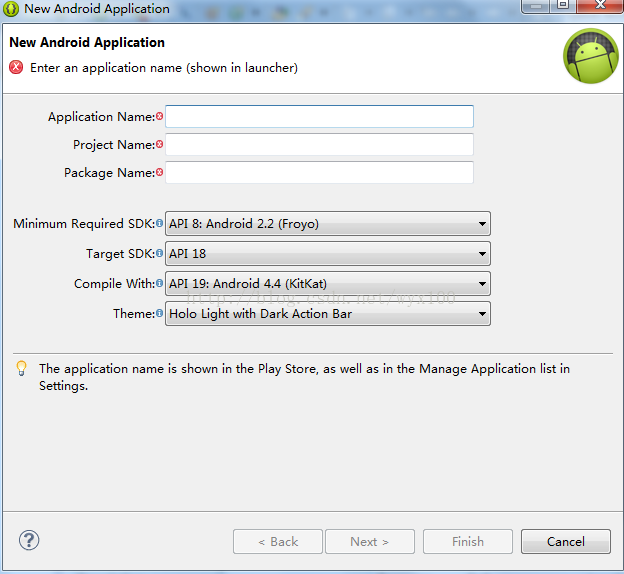Open the Compile With dropdown
Screen dimensions: 624x574
click(x=328, y=283)
